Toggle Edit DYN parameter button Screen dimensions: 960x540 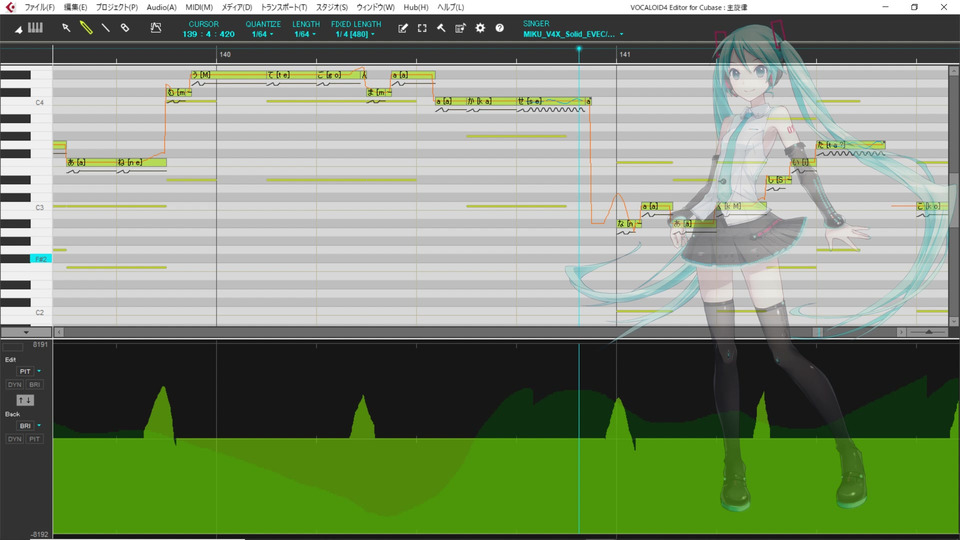coord(14,384)
